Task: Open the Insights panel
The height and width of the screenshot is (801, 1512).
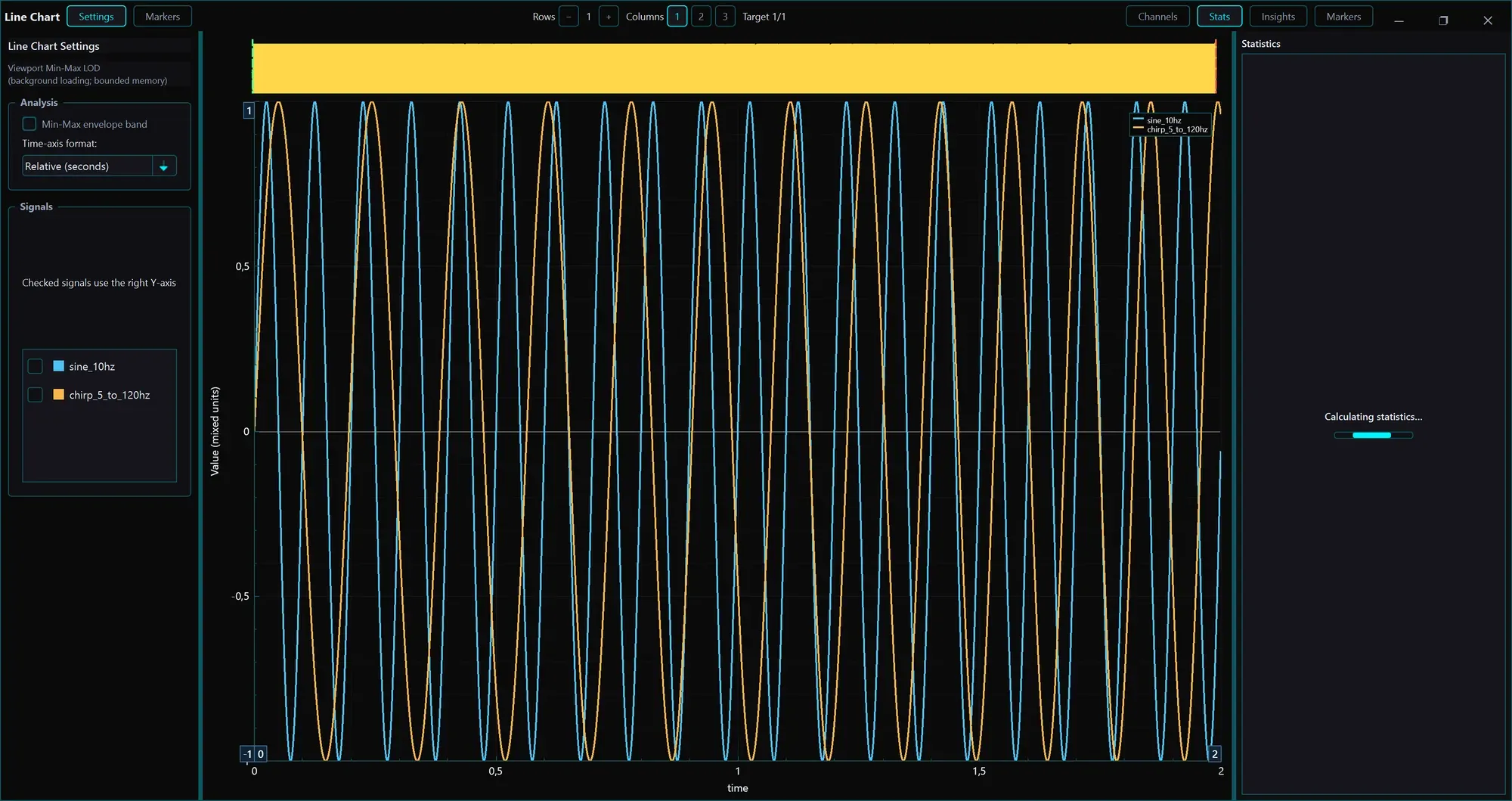Action: tap(1278, 17)
